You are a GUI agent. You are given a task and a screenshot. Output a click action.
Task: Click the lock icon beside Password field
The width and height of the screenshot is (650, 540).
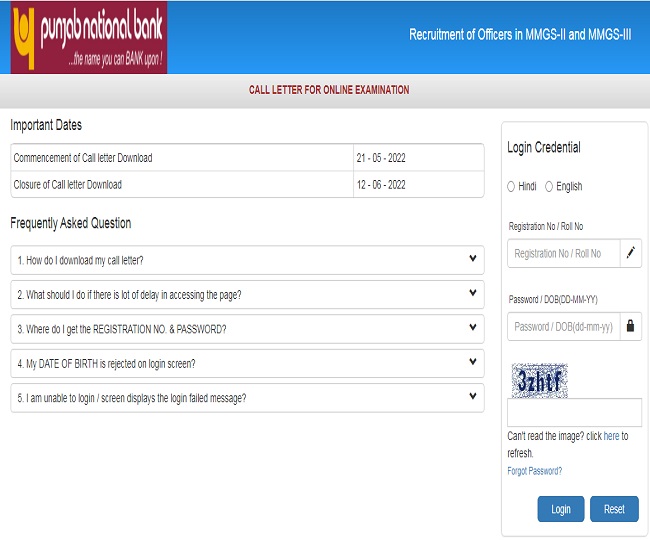click(630, 326)
